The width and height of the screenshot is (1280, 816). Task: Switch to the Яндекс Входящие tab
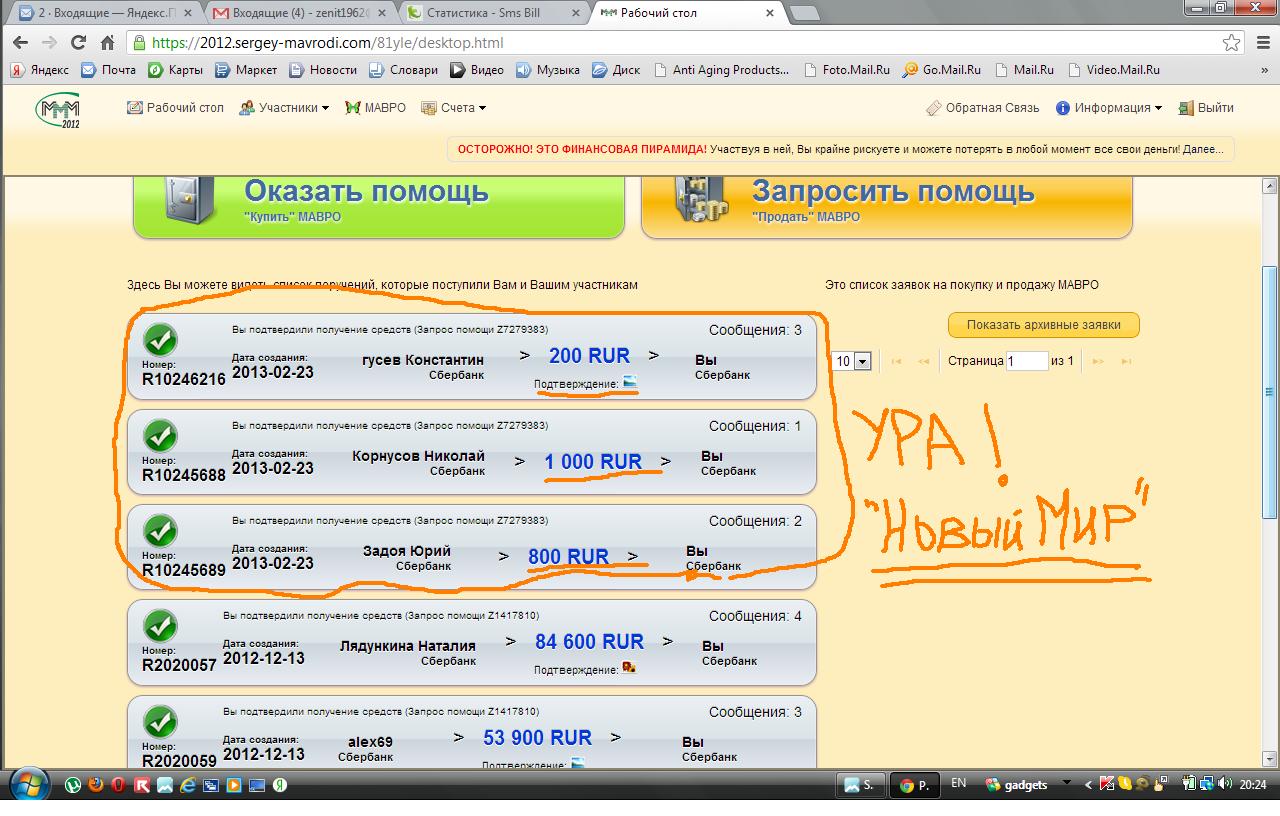click(x=106, y=13)
